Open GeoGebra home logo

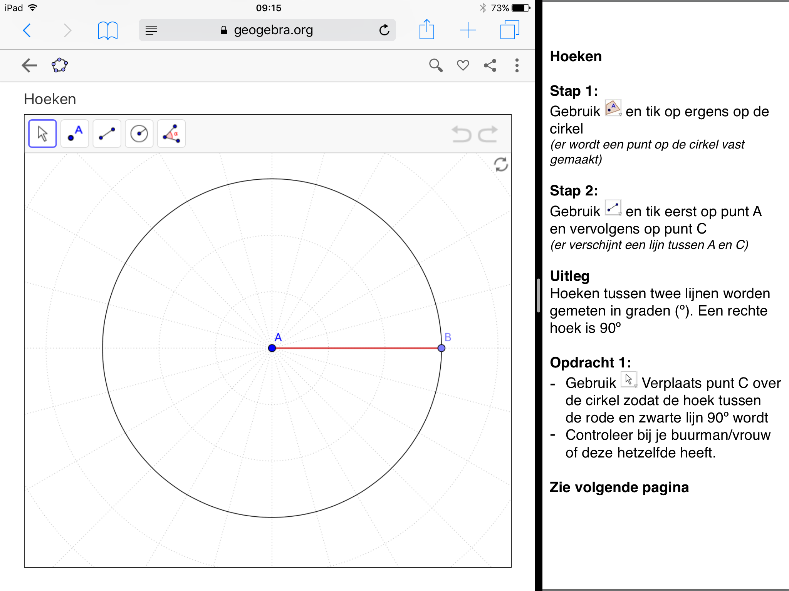[x=60, y=65]
